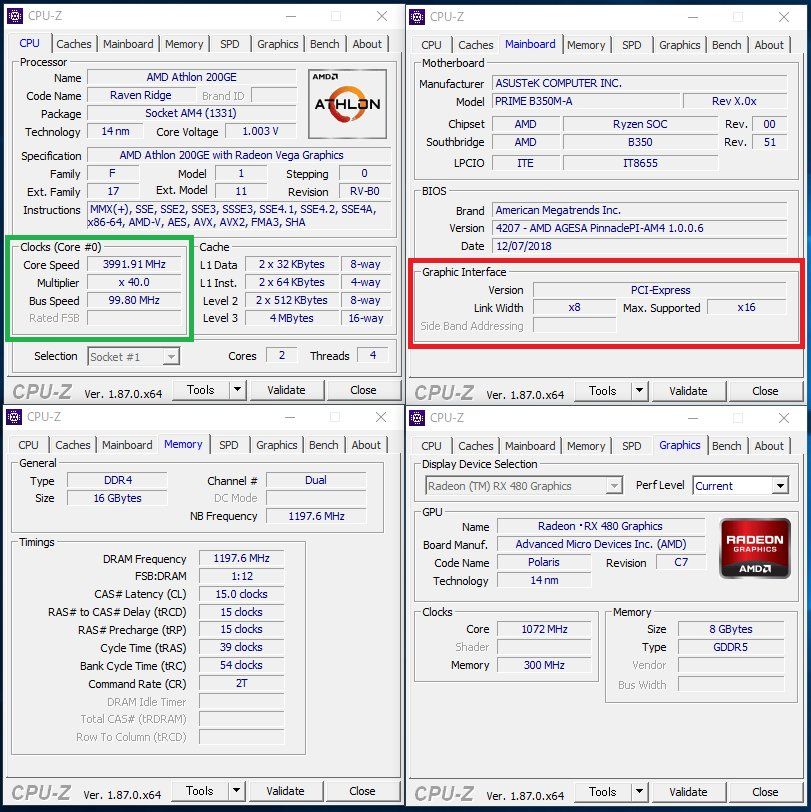Click CPU-Z title icon in bottom-right Graphics window
The height and width of the screenshot is (812, 811).
pos(416,417)
